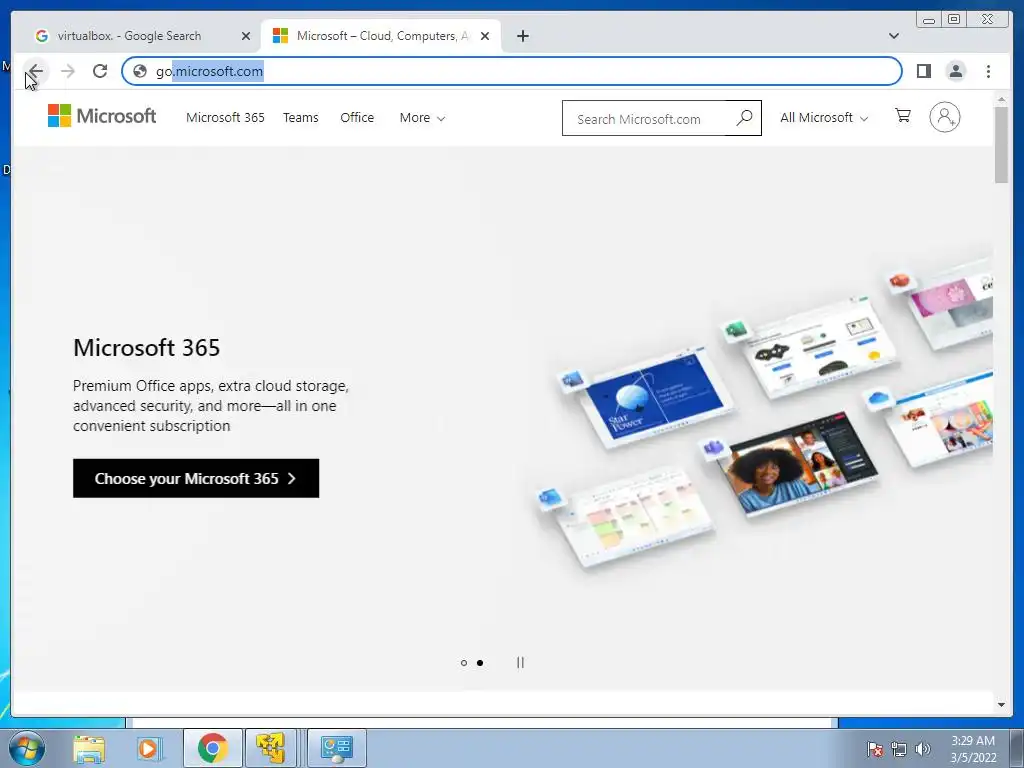This screenshot has width=1024, height=768.
Task: Open Chrome three-dot menu
Action: point(988,71)
